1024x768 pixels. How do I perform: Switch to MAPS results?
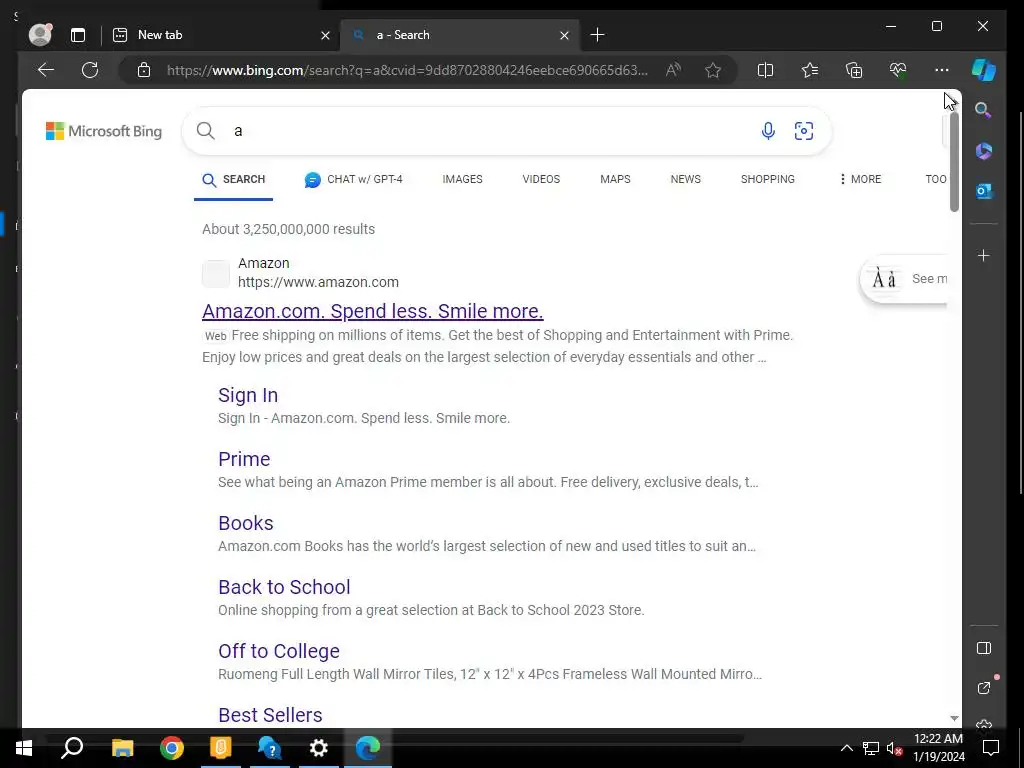point(615,180)
